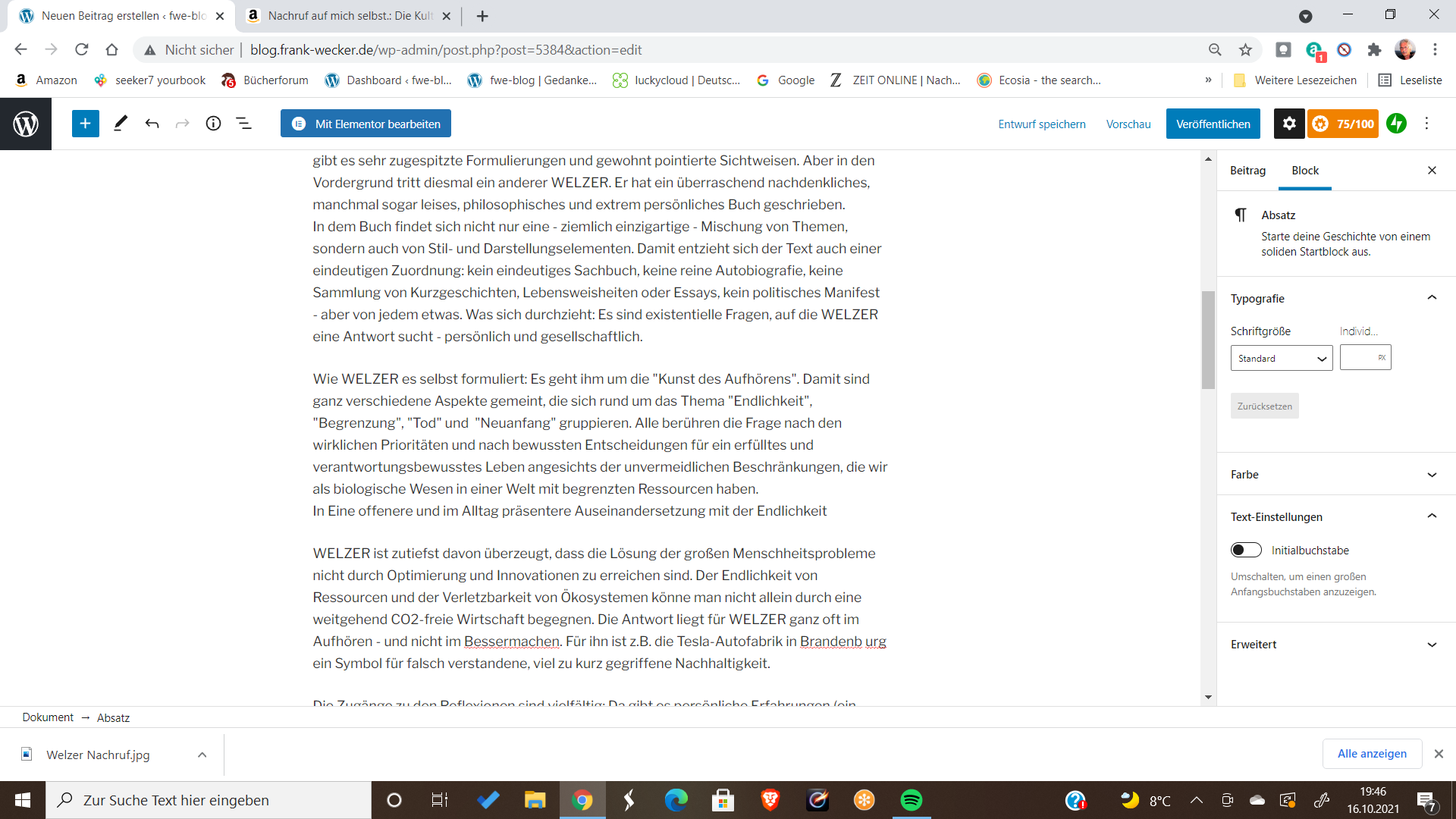Open the settings gear icon
This screenshot has width=1456, height=819.
tap(1288, 124)
